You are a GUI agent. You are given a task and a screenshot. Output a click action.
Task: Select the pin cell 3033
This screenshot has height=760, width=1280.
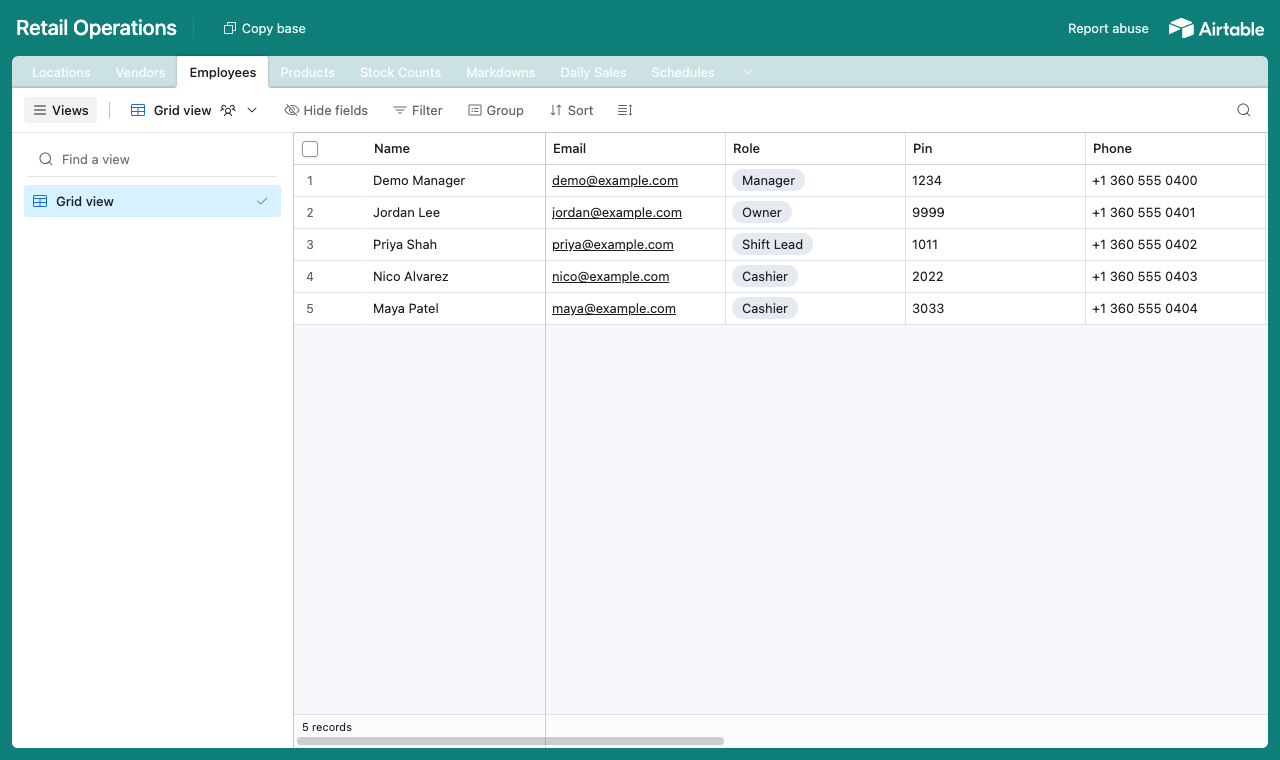(996, 309)
